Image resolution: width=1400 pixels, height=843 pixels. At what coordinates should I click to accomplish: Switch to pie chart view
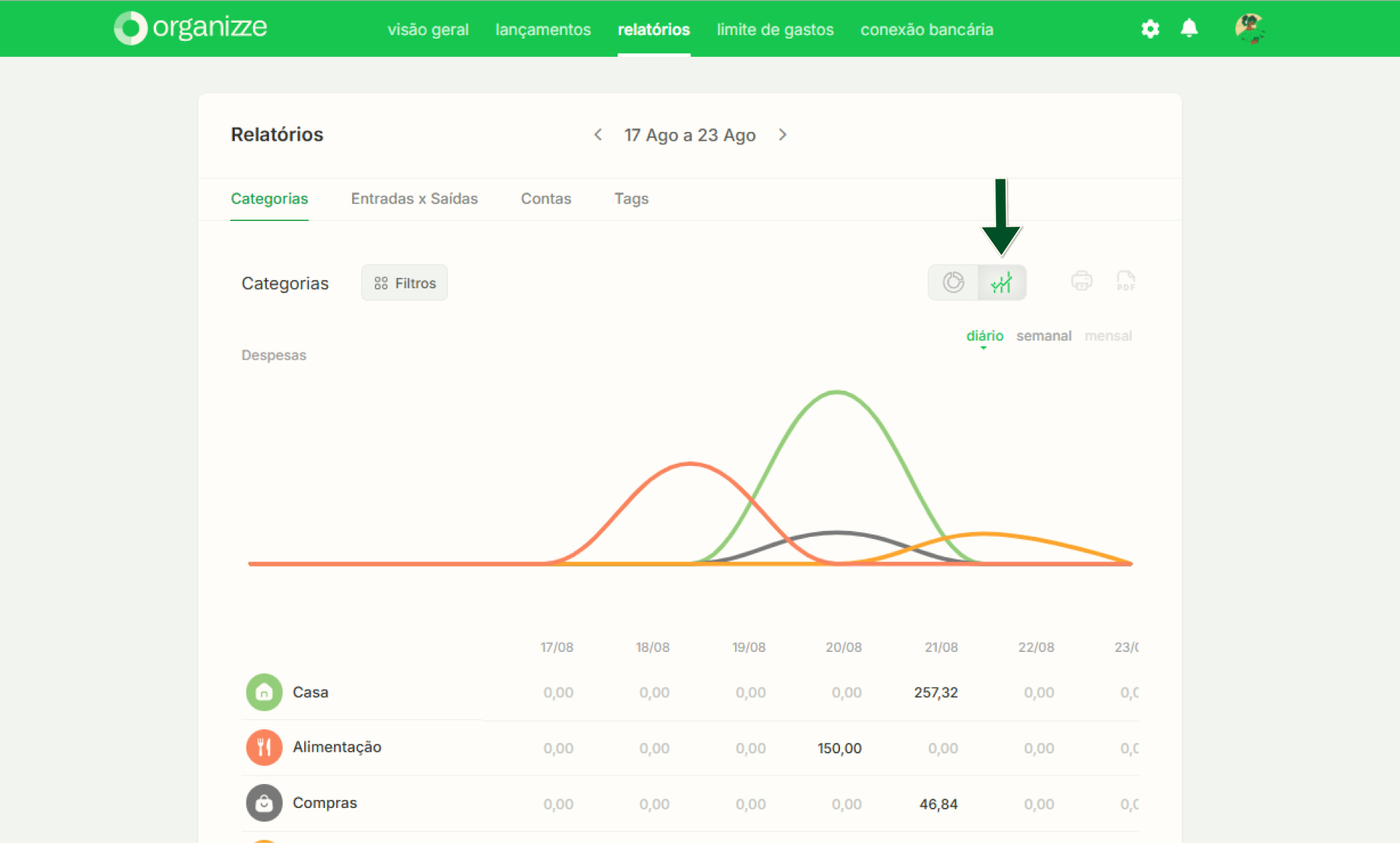coord(953,282)
